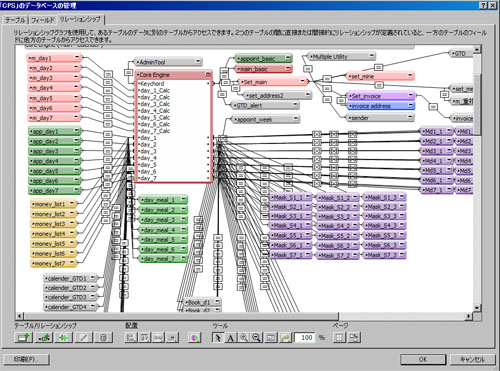Collapse the Mask_S1_1 table occurrence
Screen dimensions: 500x371
(x=308, y=197)
